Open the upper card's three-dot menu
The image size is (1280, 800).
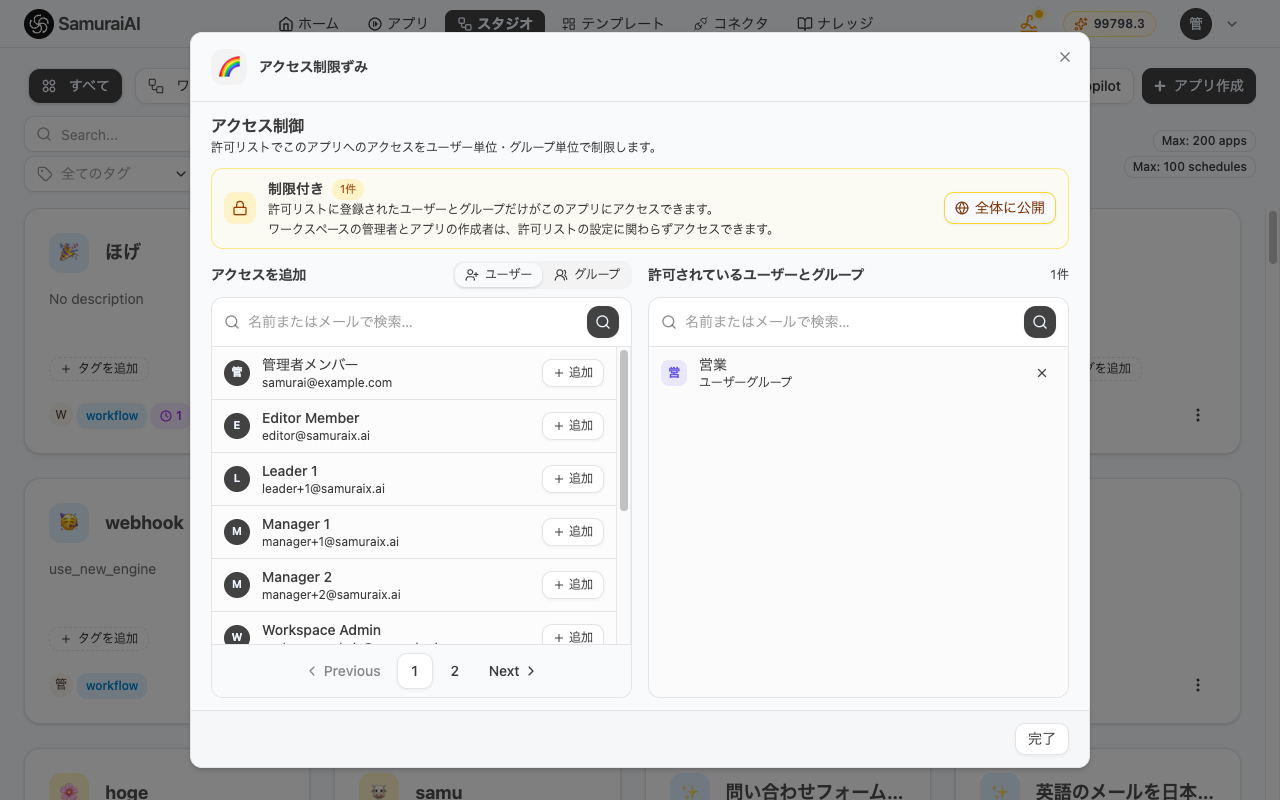tap(1198, 415)
